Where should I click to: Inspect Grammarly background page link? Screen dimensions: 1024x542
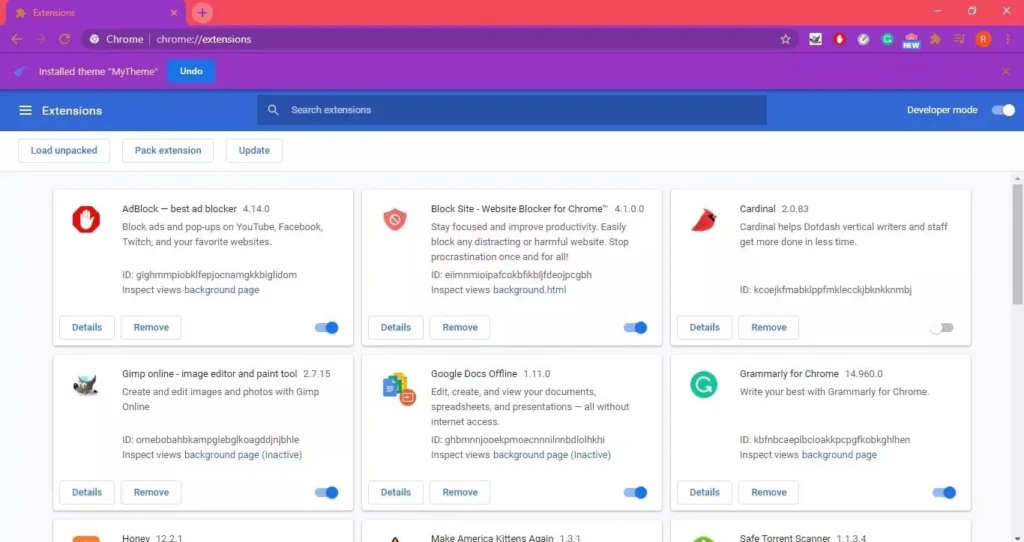(839, 455)
